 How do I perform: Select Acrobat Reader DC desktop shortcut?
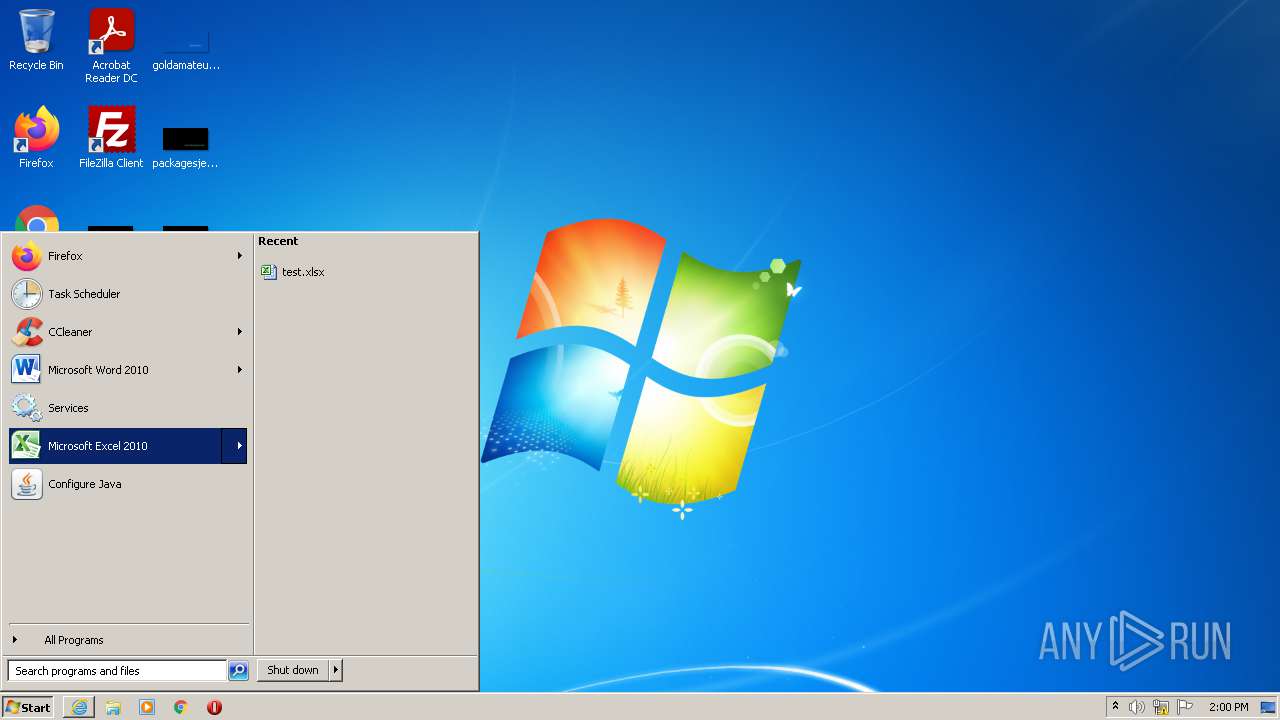tap(111, 46)
